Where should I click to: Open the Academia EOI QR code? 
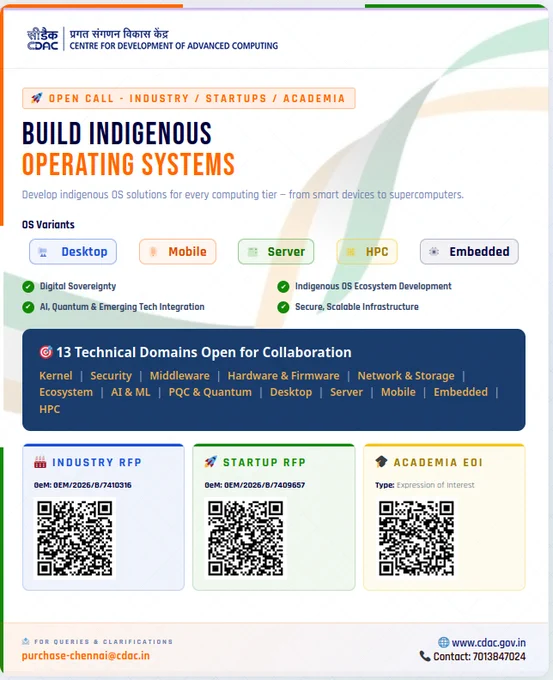[x=416, y=538]
